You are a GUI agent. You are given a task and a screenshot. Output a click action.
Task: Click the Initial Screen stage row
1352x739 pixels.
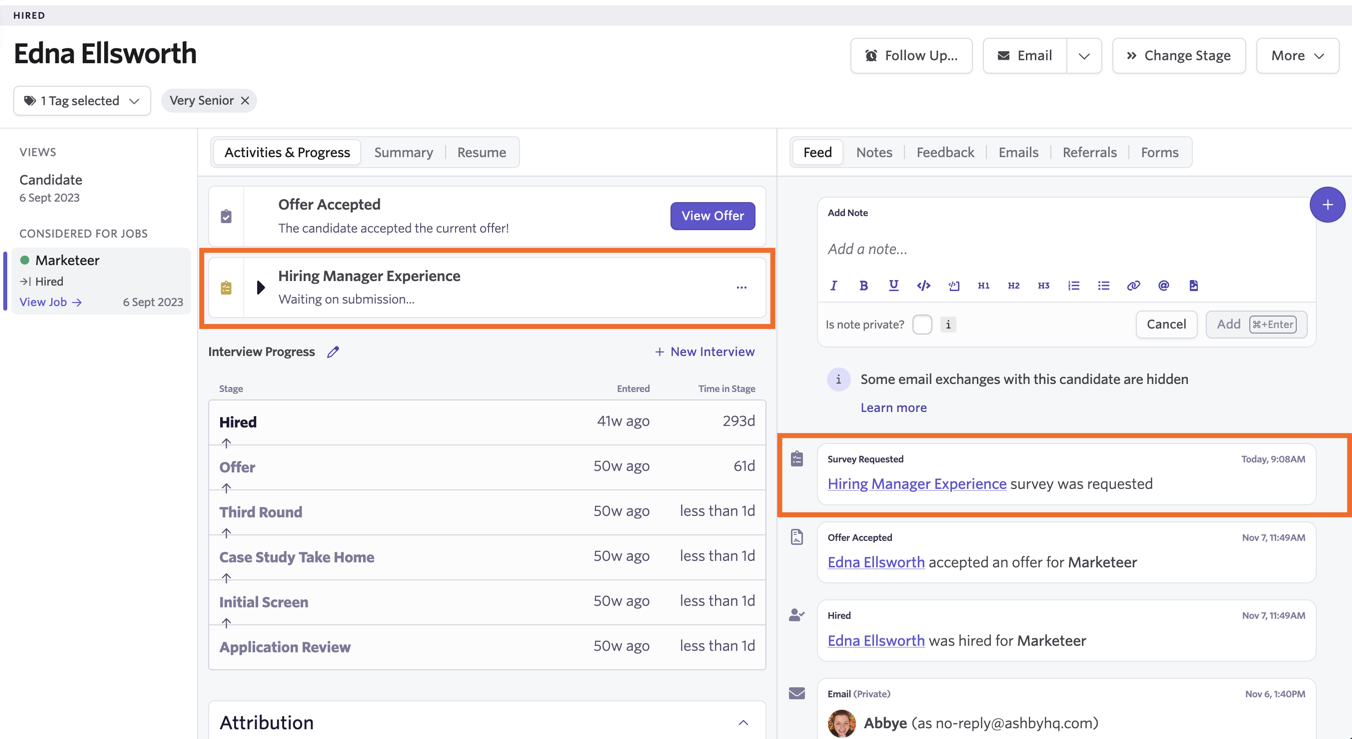[487, 602]
